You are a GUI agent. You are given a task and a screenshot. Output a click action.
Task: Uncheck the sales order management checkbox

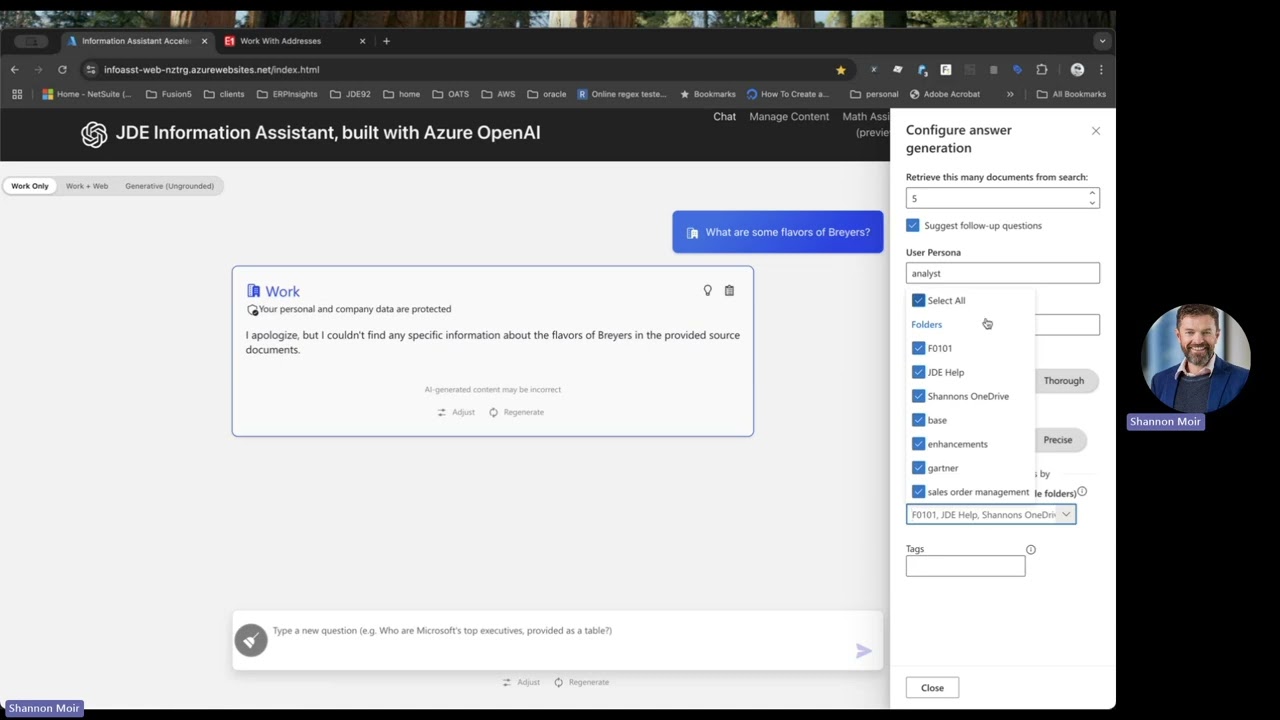918,492
